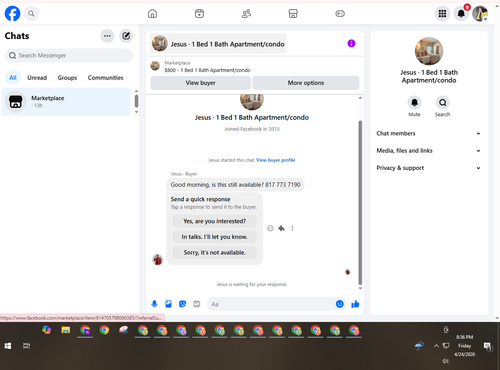500x370 pixels.
Task: Expand the Privacy & support section
Action: [x=429, y=168]
